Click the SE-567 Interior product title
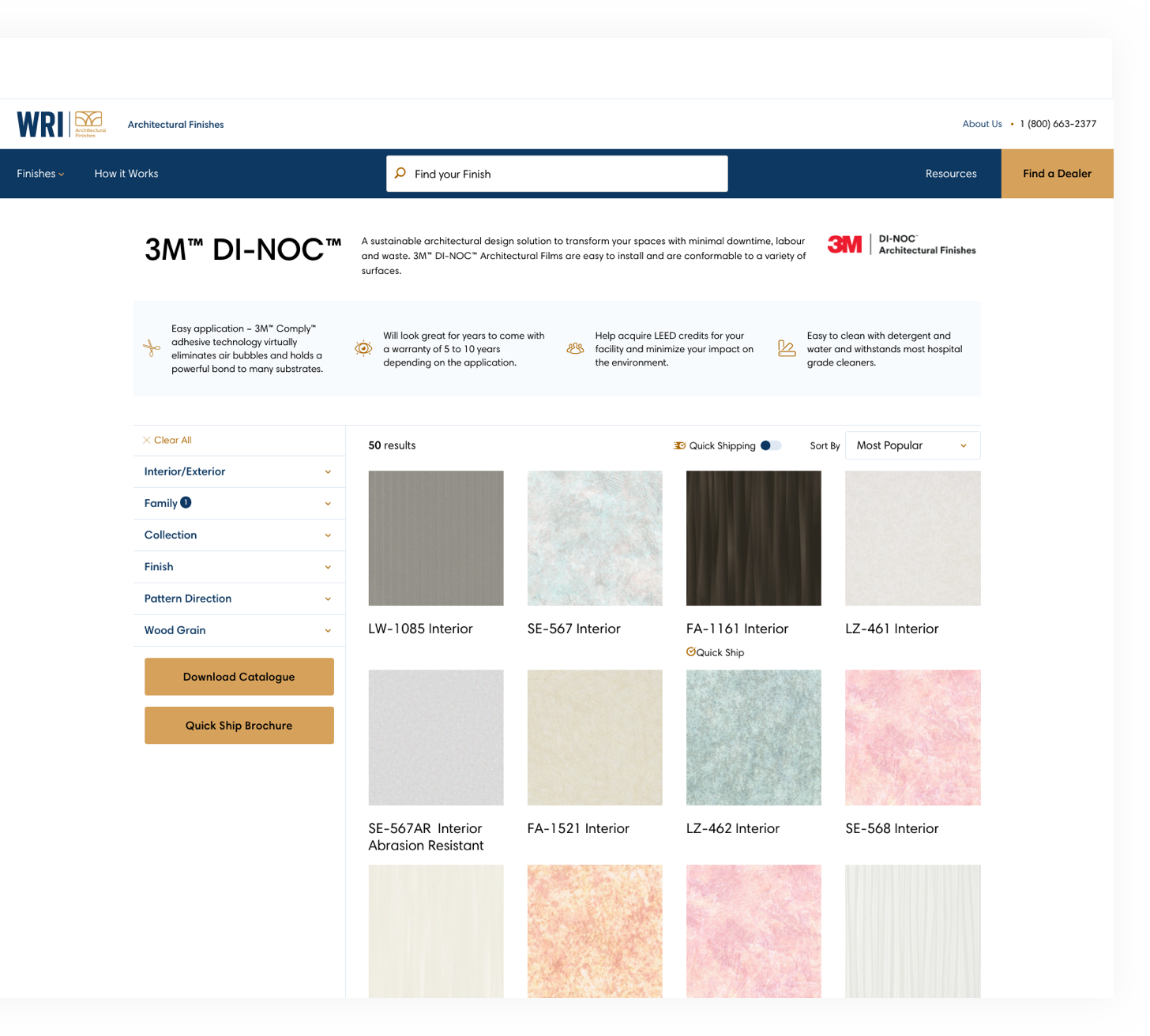The height and width of the screenshot is (1036, 1150). (x=574, y=629)
